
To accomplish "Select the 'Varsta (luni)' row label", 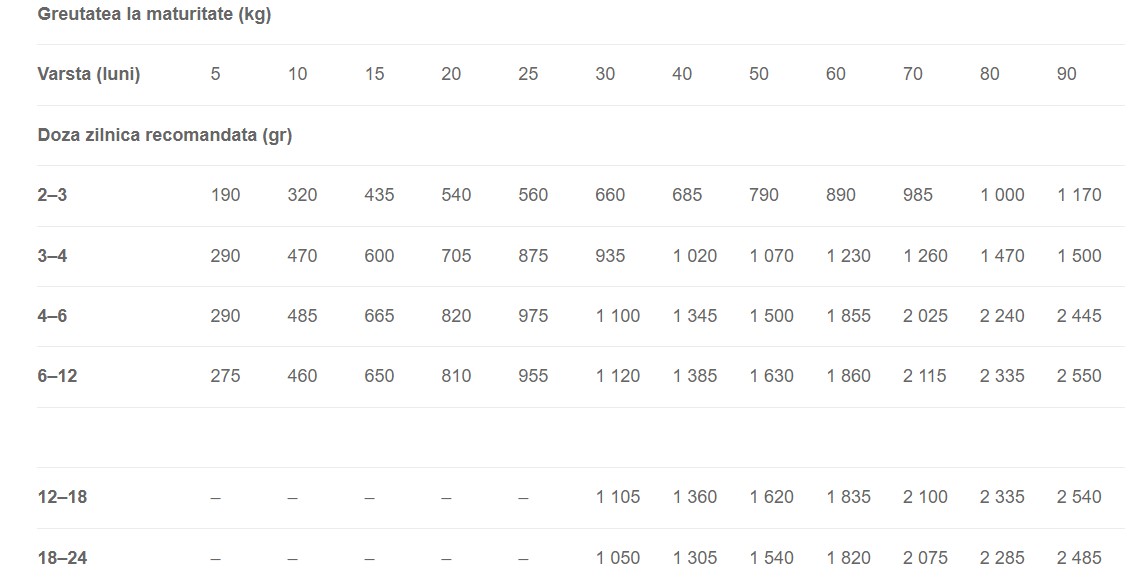I will pyautogui.click(x=89, y=74).
